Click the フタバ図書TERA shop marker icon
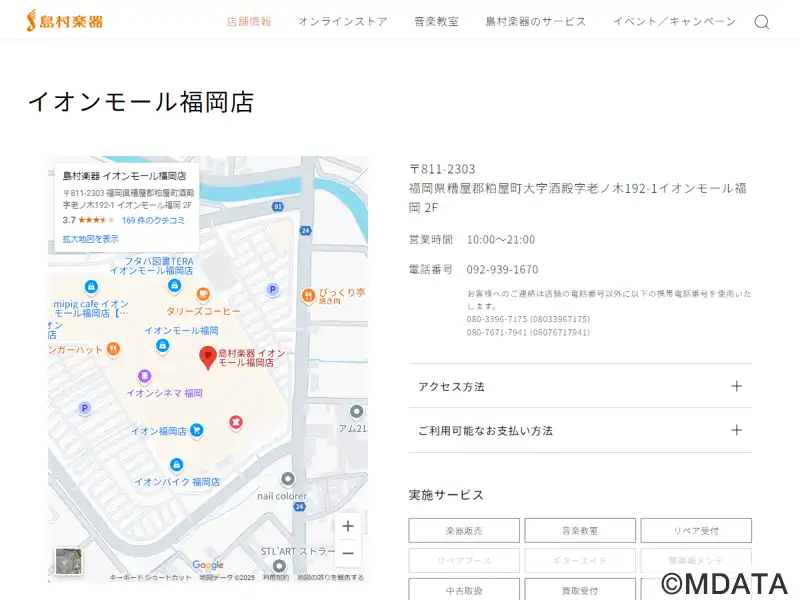The image size is (800, 600). pyautogui.click(x=174, y=286)
